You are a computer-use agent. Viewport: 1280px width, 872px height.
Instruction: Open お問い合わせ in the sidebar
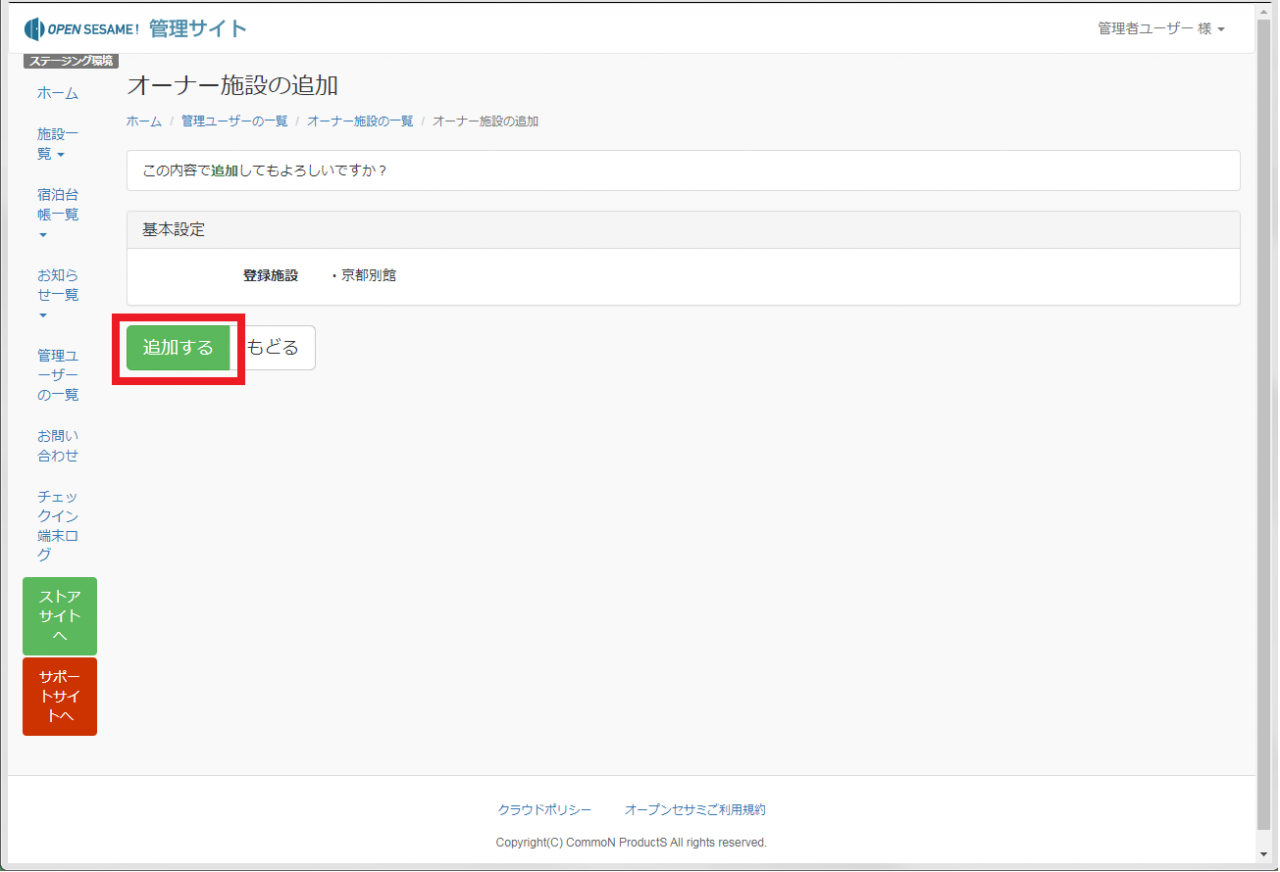57,446
